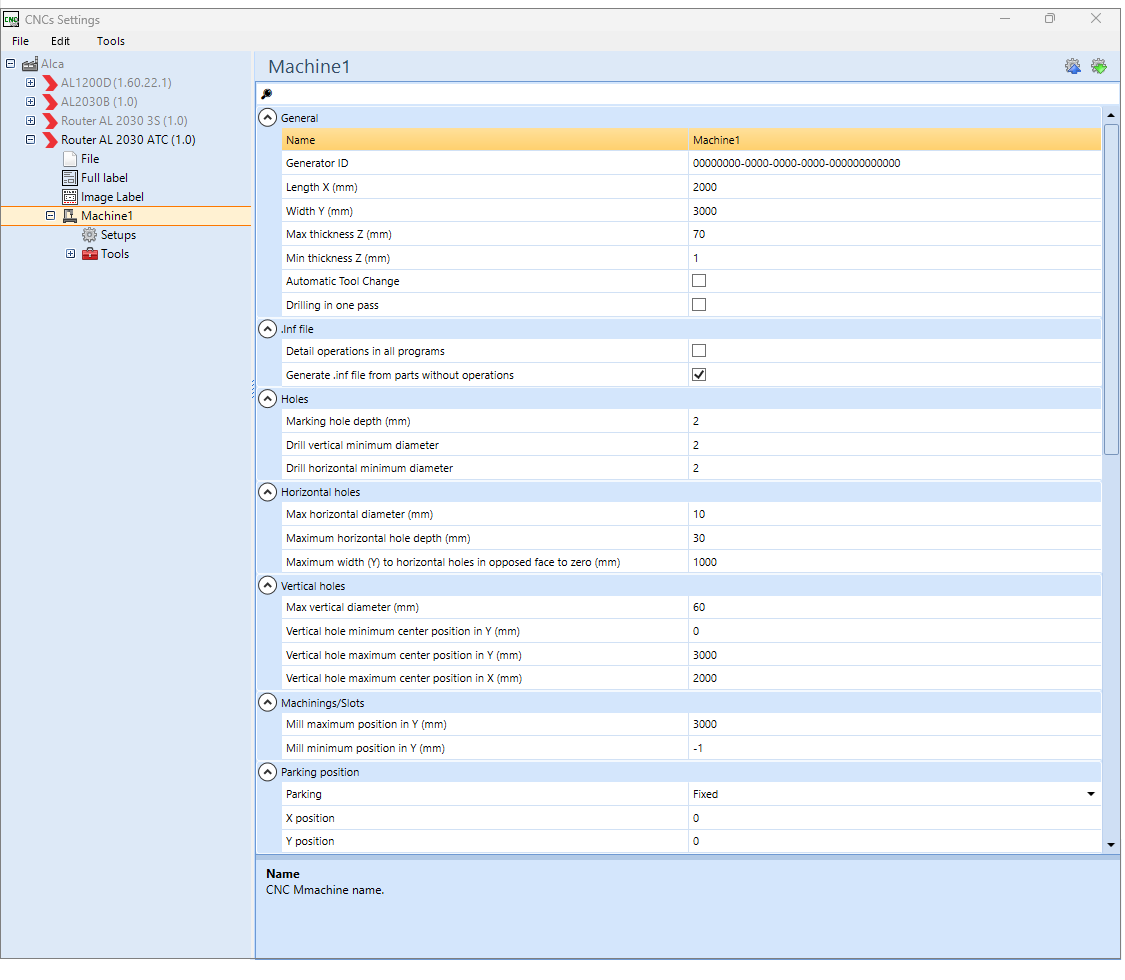Edit Max horizontal diameter value 10
This screenshot has height=980, width=1125.
pyautogui.click(x=895, y=514)
